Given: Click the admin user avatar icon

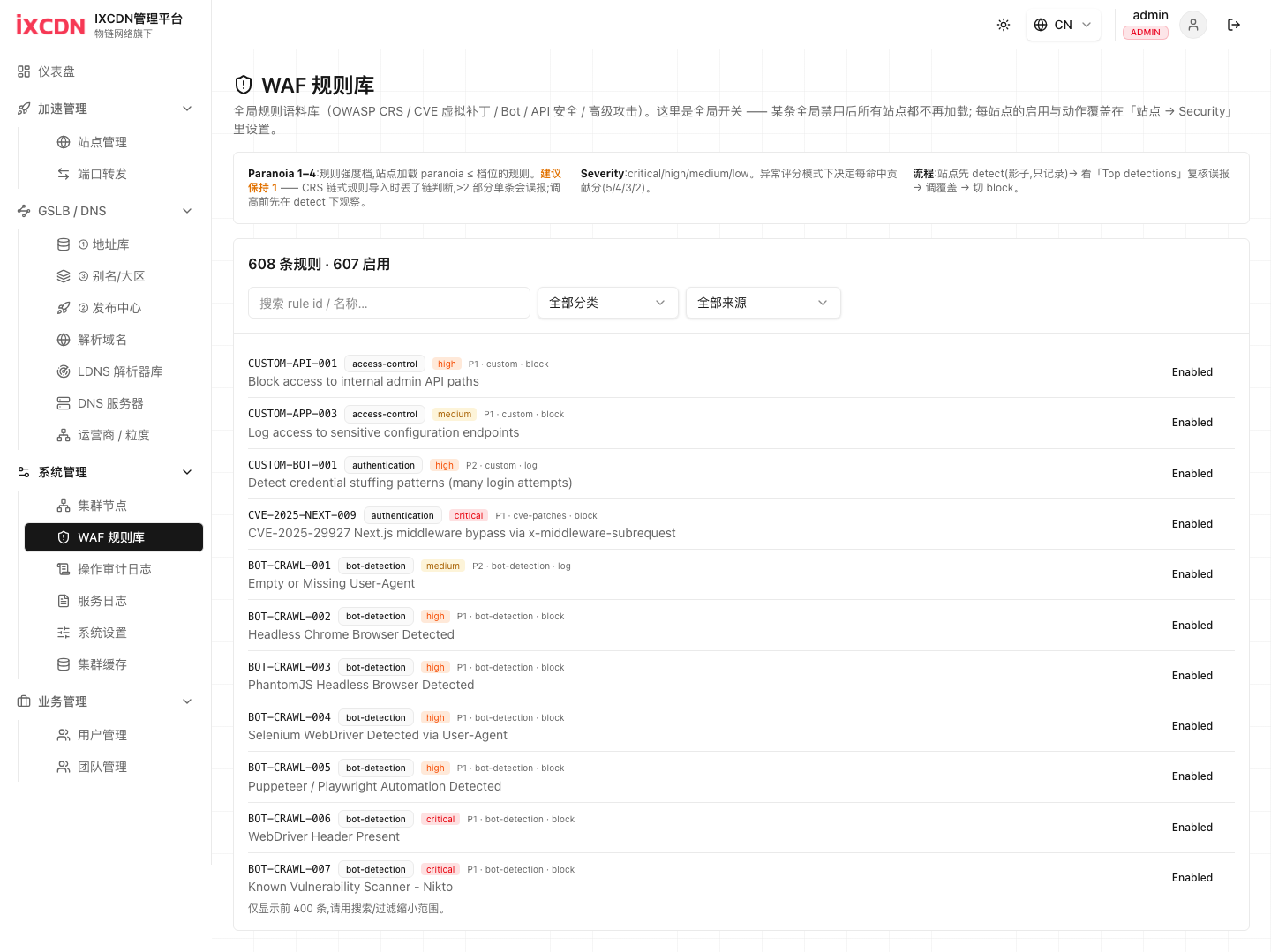Looking at the screenshot, I should [1192, 25].
